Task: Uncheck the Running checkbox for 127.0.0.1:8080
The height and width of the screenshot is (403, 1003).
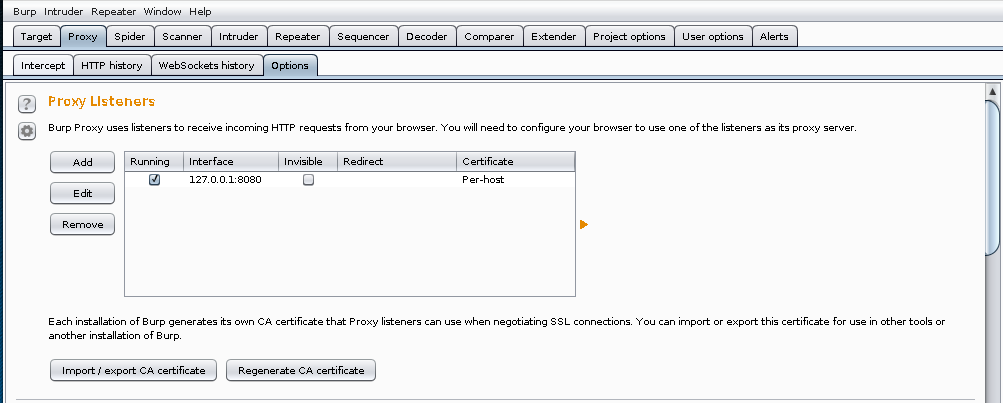Action: pos(154,180)
